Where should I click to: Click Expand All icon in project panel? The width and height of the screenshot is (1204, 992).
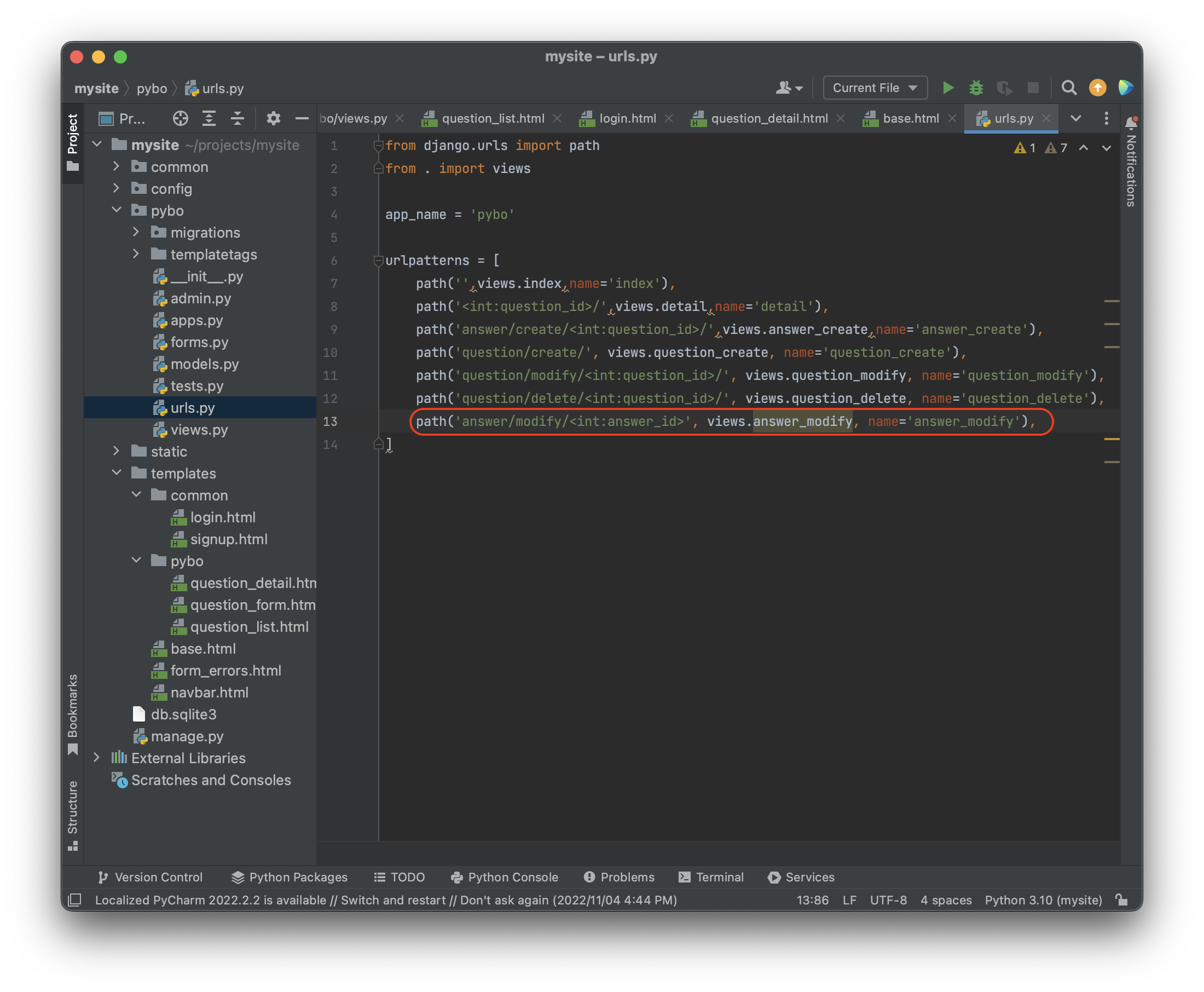[x=209, y=118]
